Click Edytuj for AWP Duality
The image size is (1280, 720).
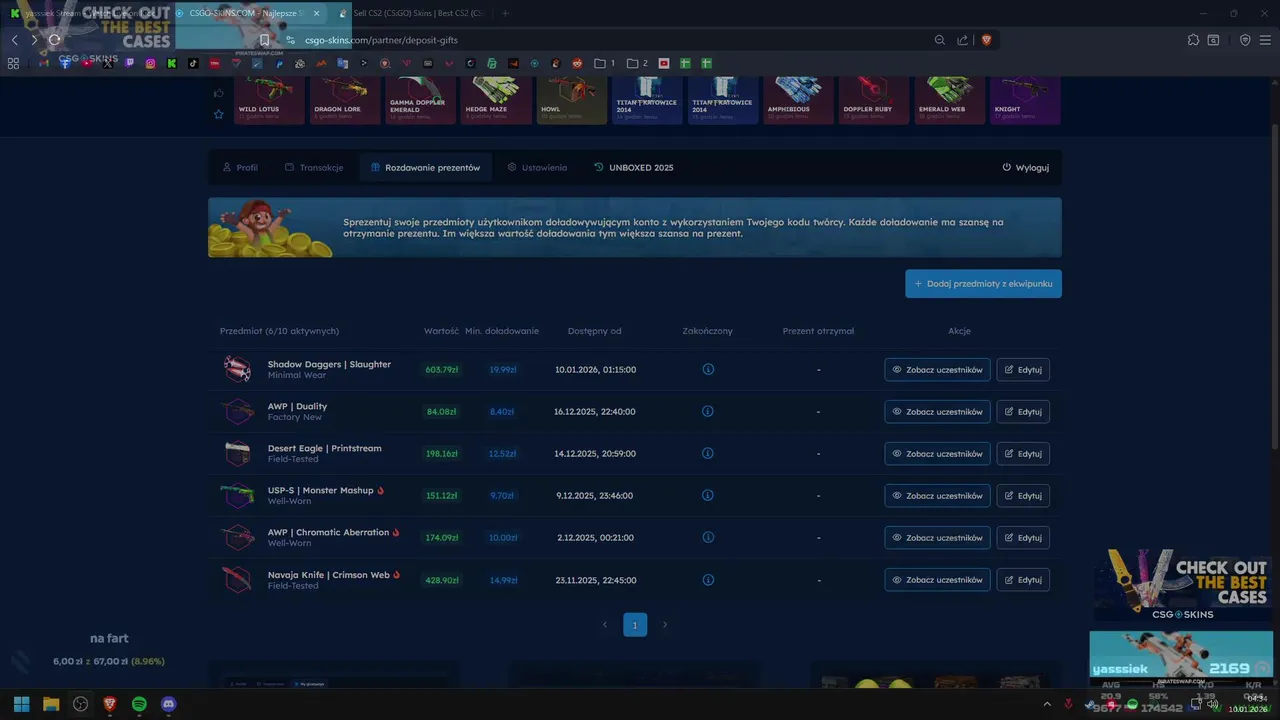(x=1023, y=411)
